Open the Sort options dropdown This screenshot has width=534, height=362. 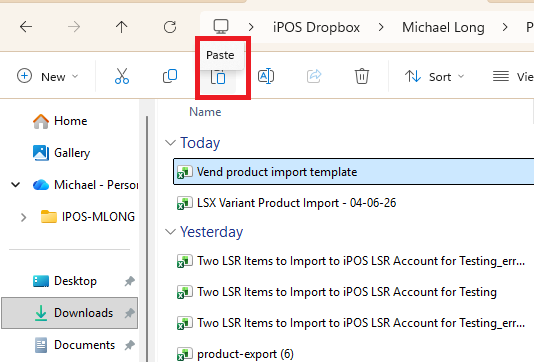[435, 76]
